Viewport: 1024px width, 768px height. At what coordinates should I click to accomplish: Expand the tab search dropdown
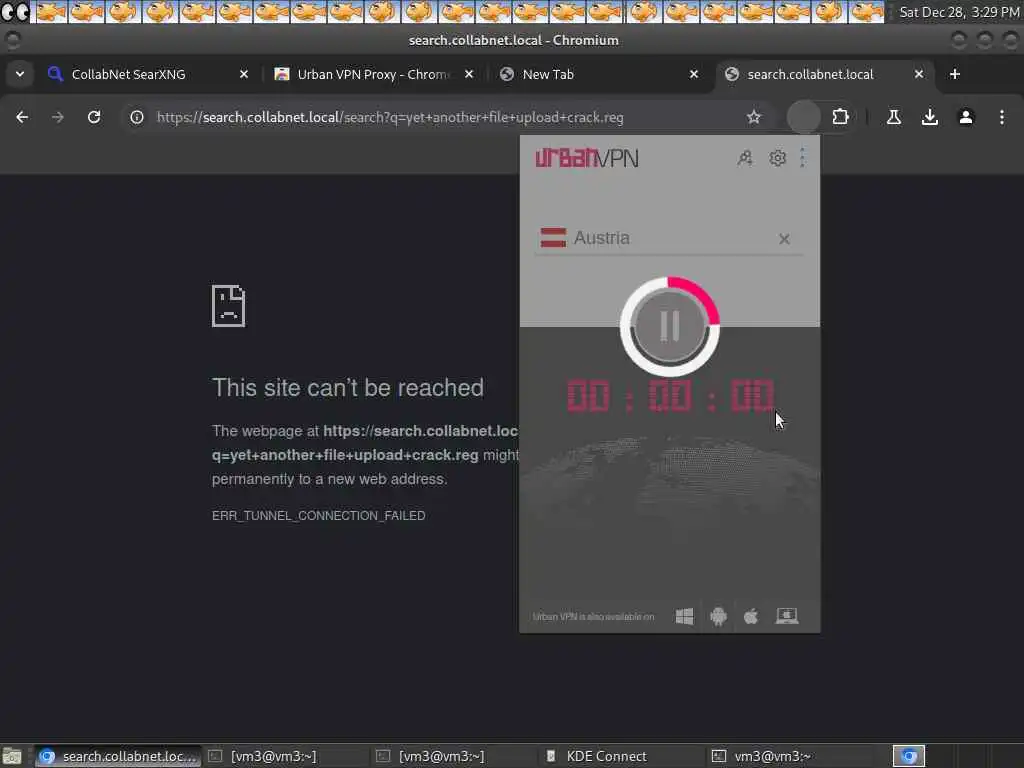(20, 74)
